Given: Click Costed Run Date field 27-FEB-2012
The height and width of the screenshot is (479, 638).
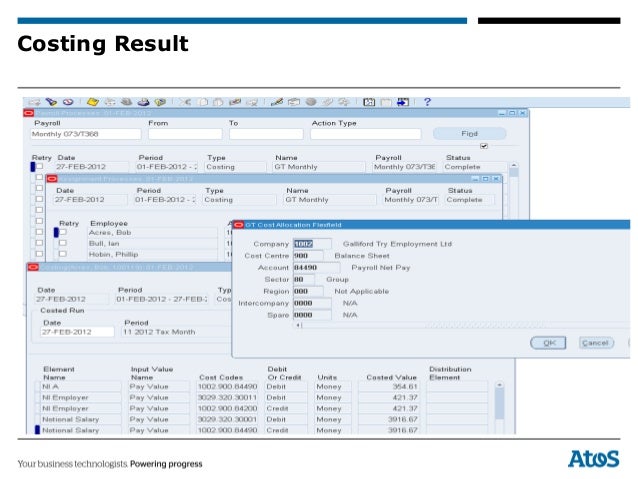Looking at the screenshot, I should [x=77, y=332].
